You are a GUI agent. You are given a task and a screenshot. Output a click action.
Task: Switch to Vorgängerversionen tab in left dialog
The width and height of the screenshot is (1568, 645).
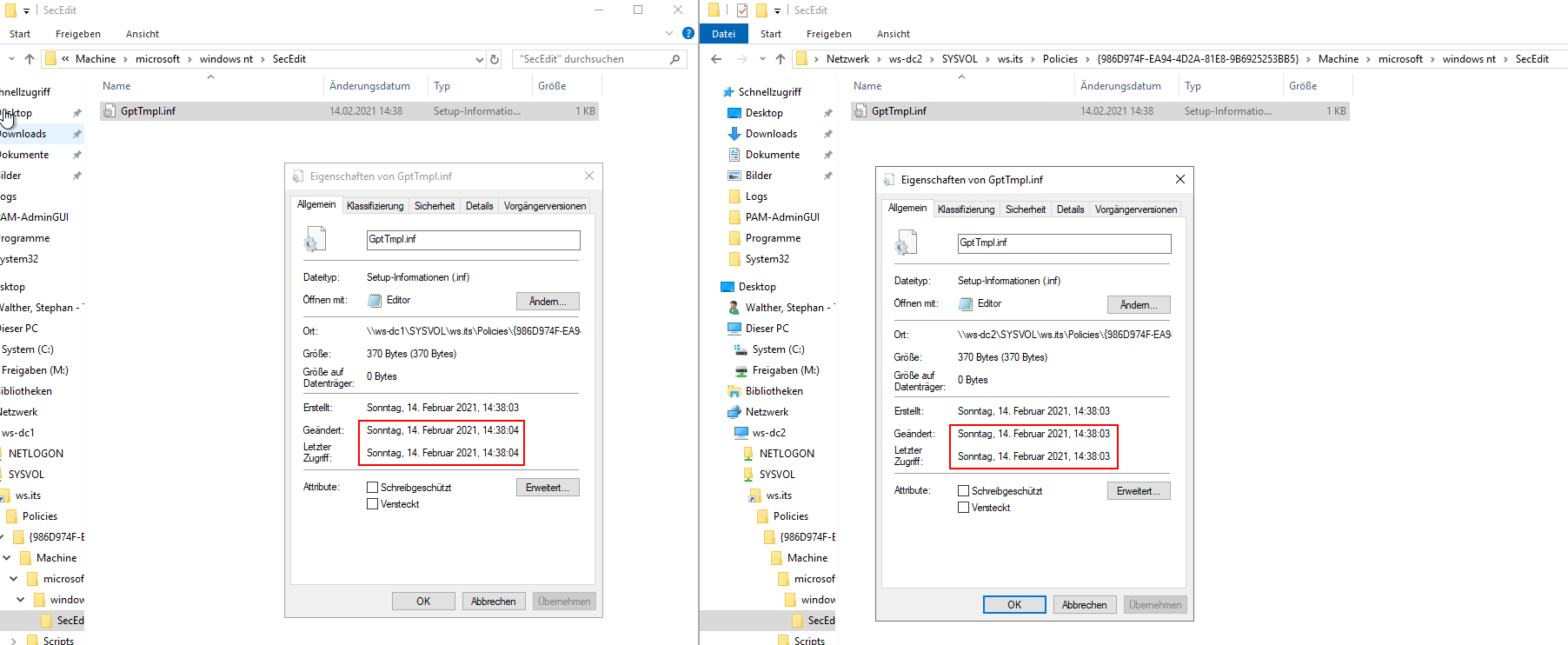point(545,206)
